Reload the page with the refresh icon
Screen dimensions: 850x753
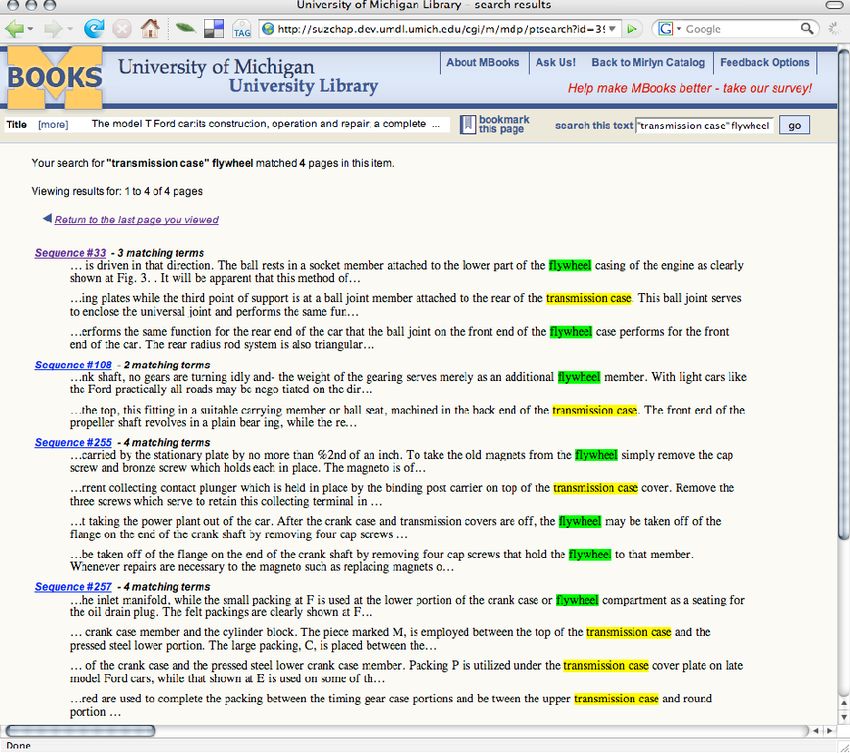tap(94, 28)
